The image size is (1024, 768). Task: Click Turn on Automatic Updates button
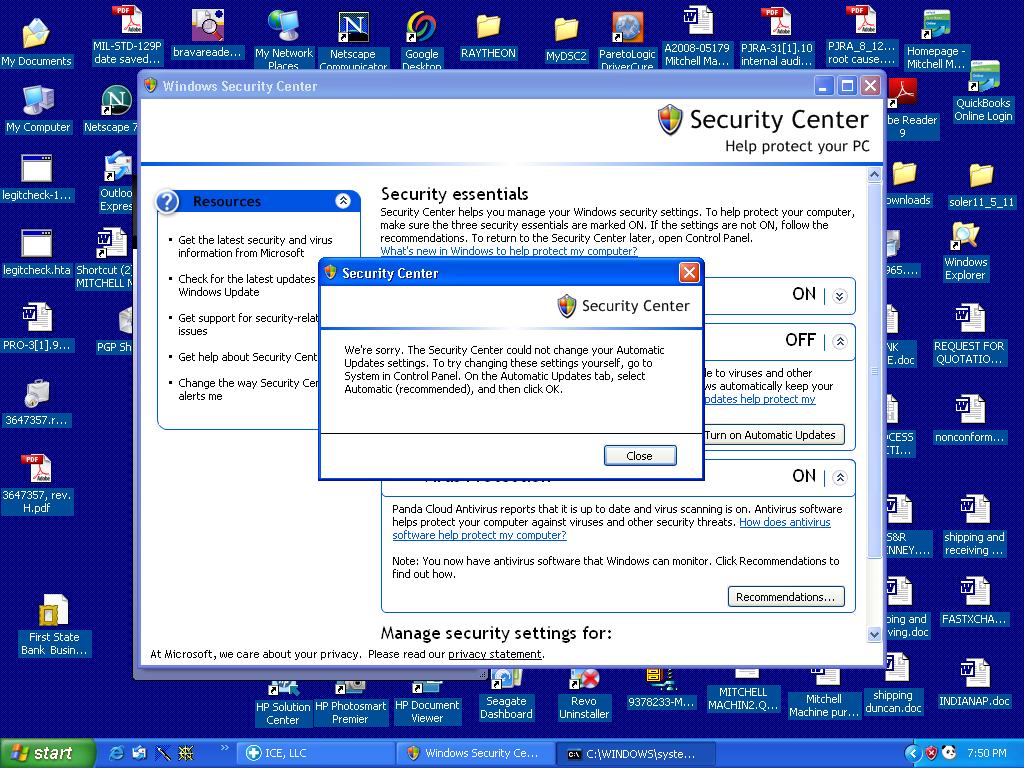774,434
